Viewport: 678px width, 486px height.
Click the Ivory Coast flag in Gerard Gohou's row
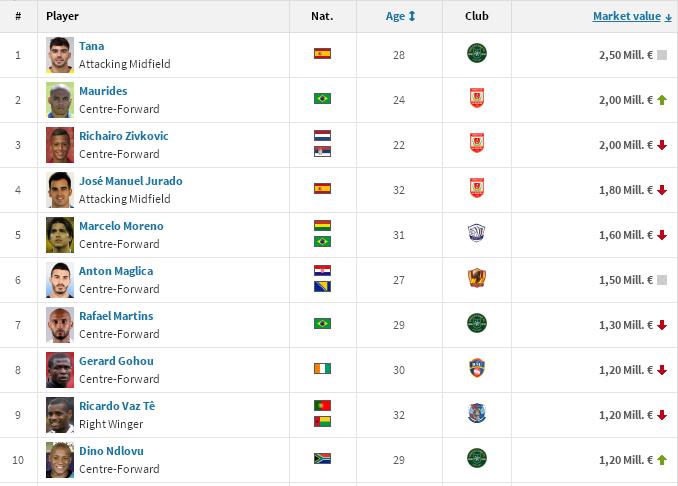(322, 369)
